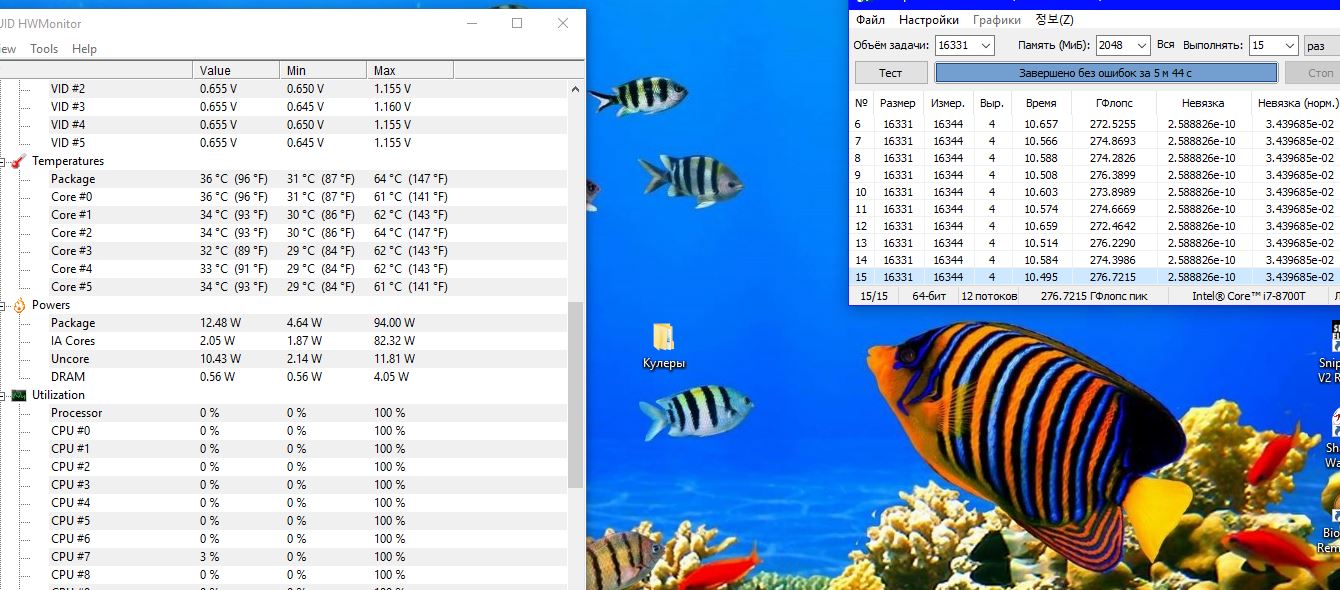Select the CPU #7 utilization row

(283, 557)
